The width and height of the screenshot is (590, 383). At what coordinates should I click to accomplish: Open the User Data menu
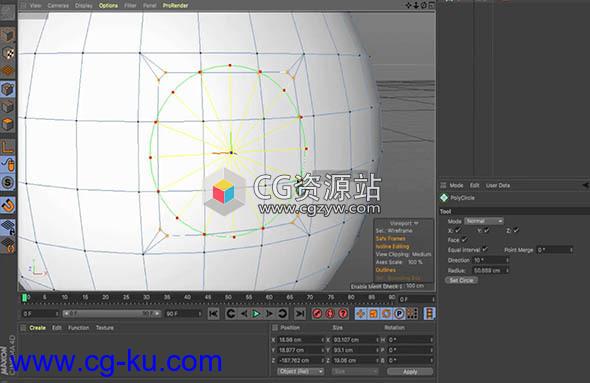tap(498, 185)
